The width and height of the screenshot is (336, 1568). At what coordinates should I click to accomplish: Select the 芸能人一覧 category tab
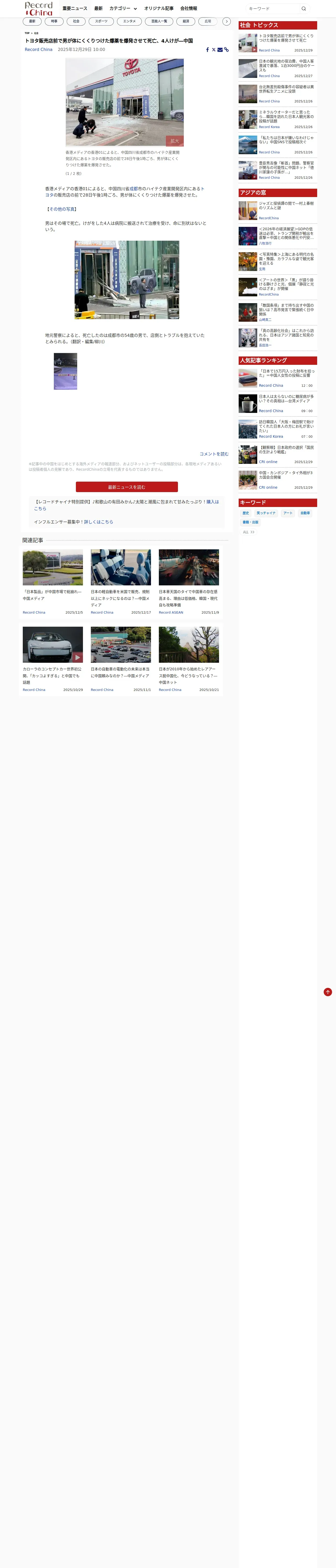(x=159, y=21)
